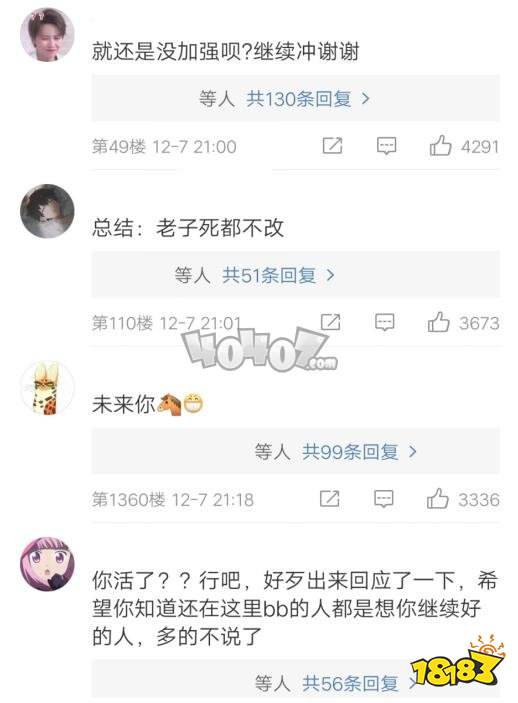Open the giraffe avatar profile
518x703 pixels.
coord(47,387)
